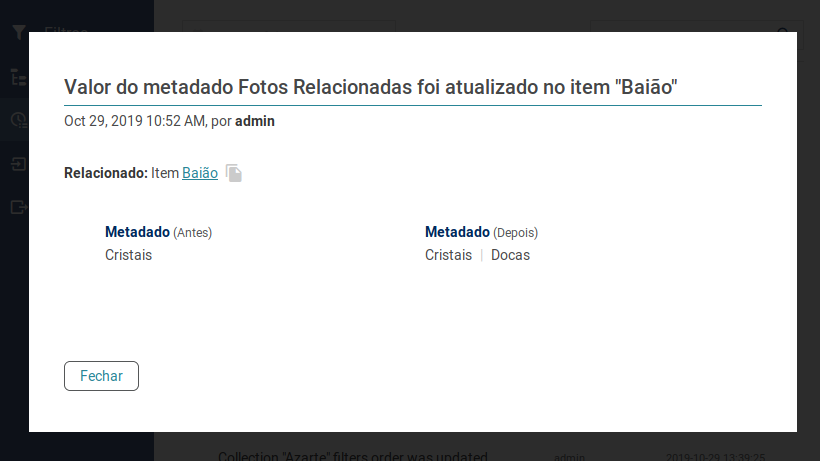The height and width of the screenshot is (461, 820).
Task: Click the dialog title about Fotos Relacionadas
Action: (371, 87)
